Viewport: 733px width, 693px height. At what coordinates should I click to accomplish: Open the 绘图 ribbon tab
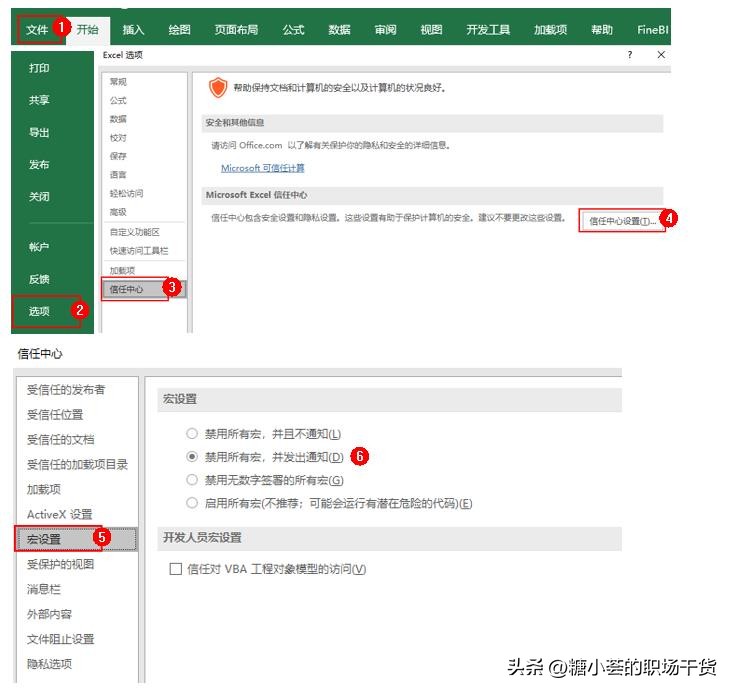coord(180,30)
